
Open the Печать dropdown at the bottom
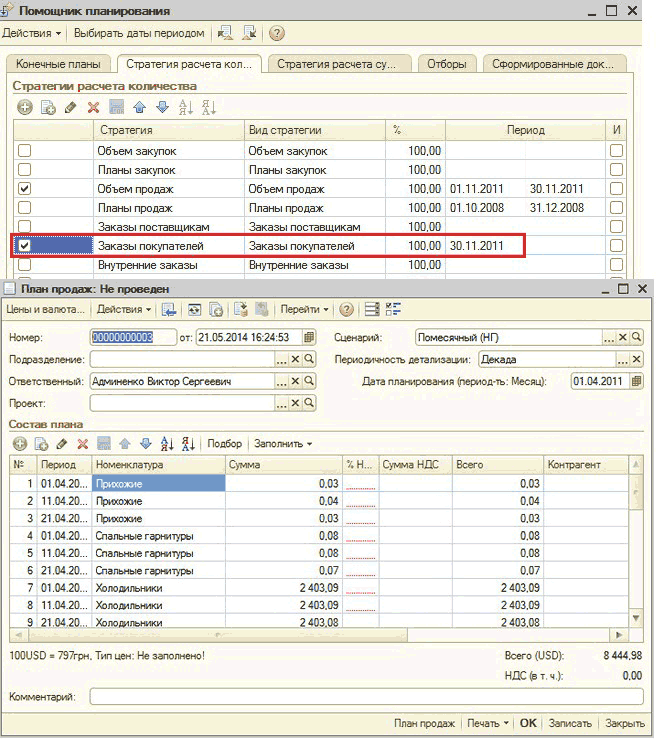[488, 723]
